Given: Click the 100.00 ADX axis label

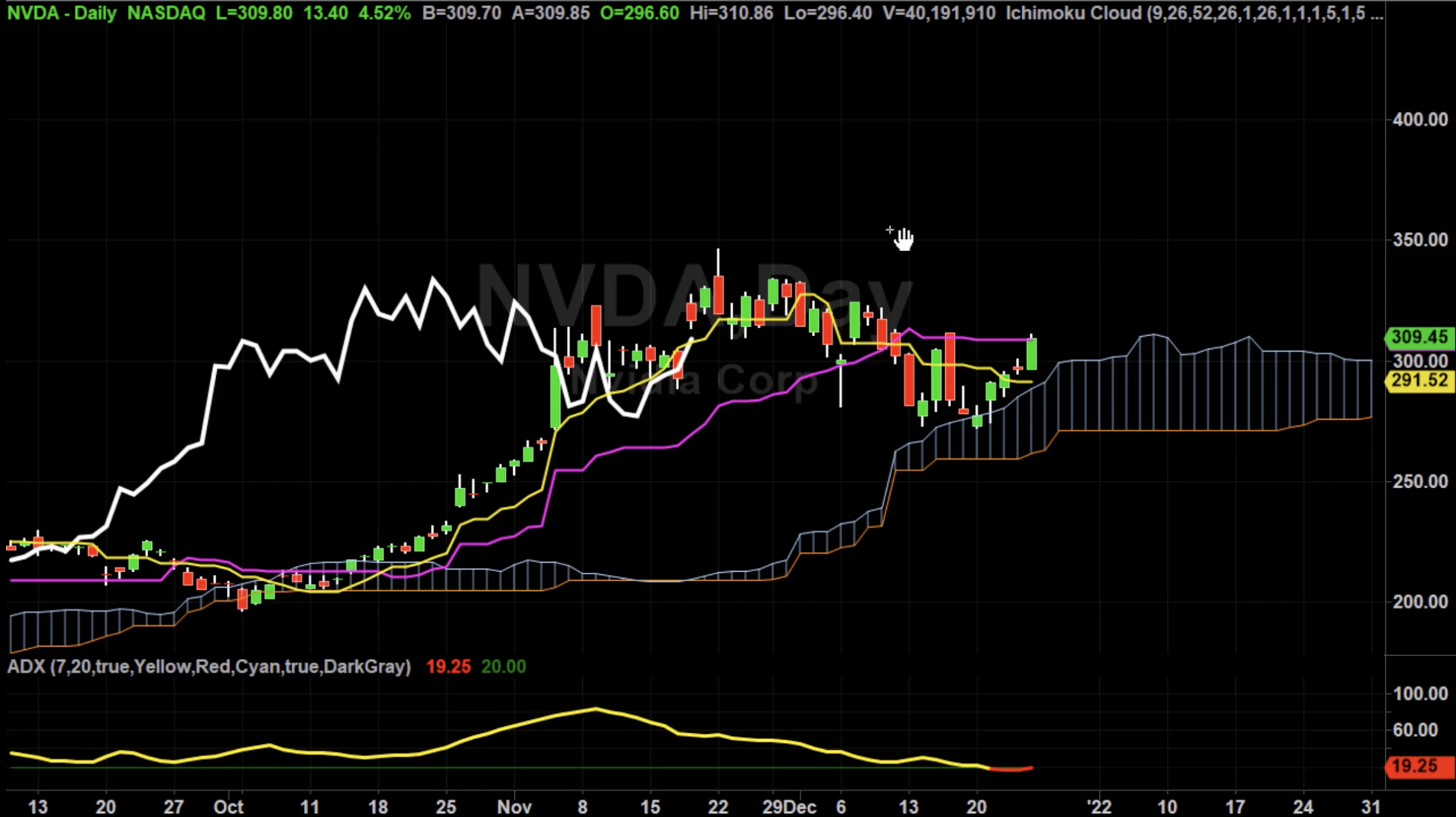Looking at the screenshot, I should (1420, 694).
